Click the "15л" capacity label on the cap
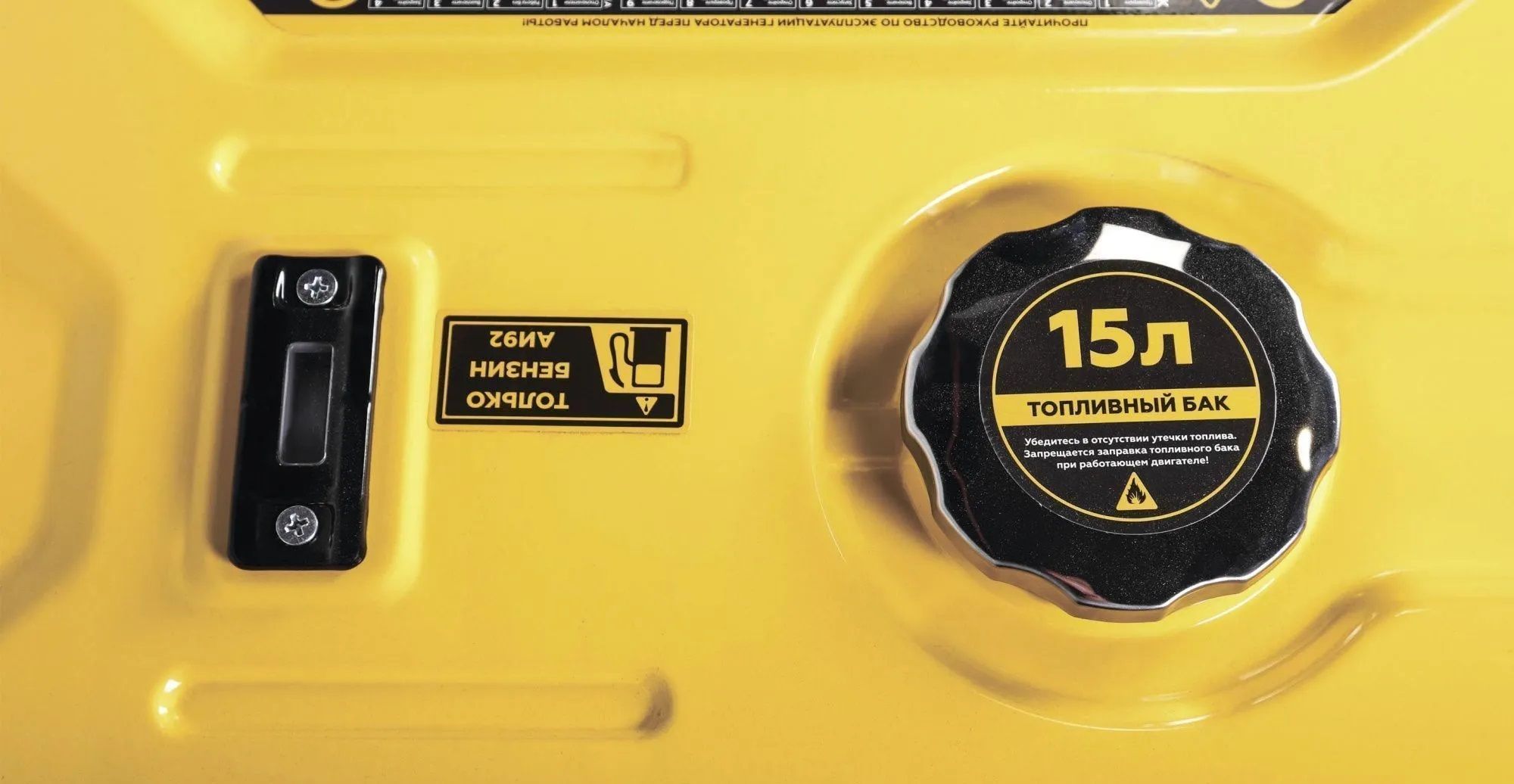 tap(1122, 337)
